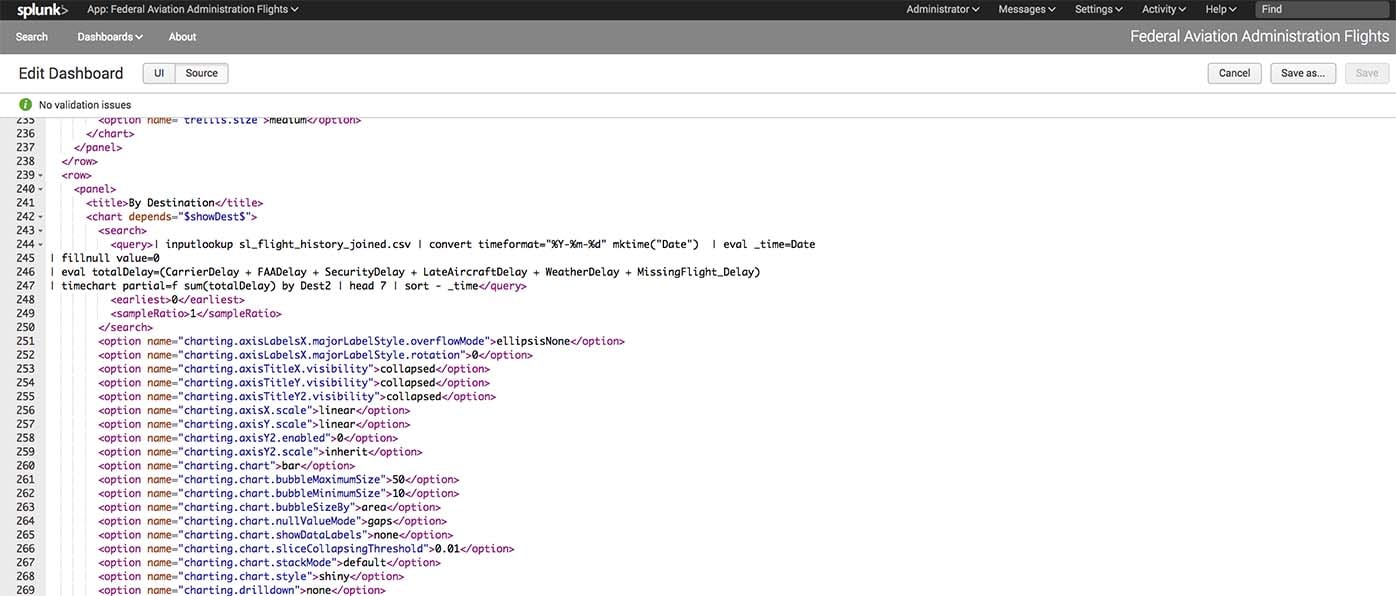Click the closing </panel> tag line
The image size is (1396, 596).
tap(98, 148)
